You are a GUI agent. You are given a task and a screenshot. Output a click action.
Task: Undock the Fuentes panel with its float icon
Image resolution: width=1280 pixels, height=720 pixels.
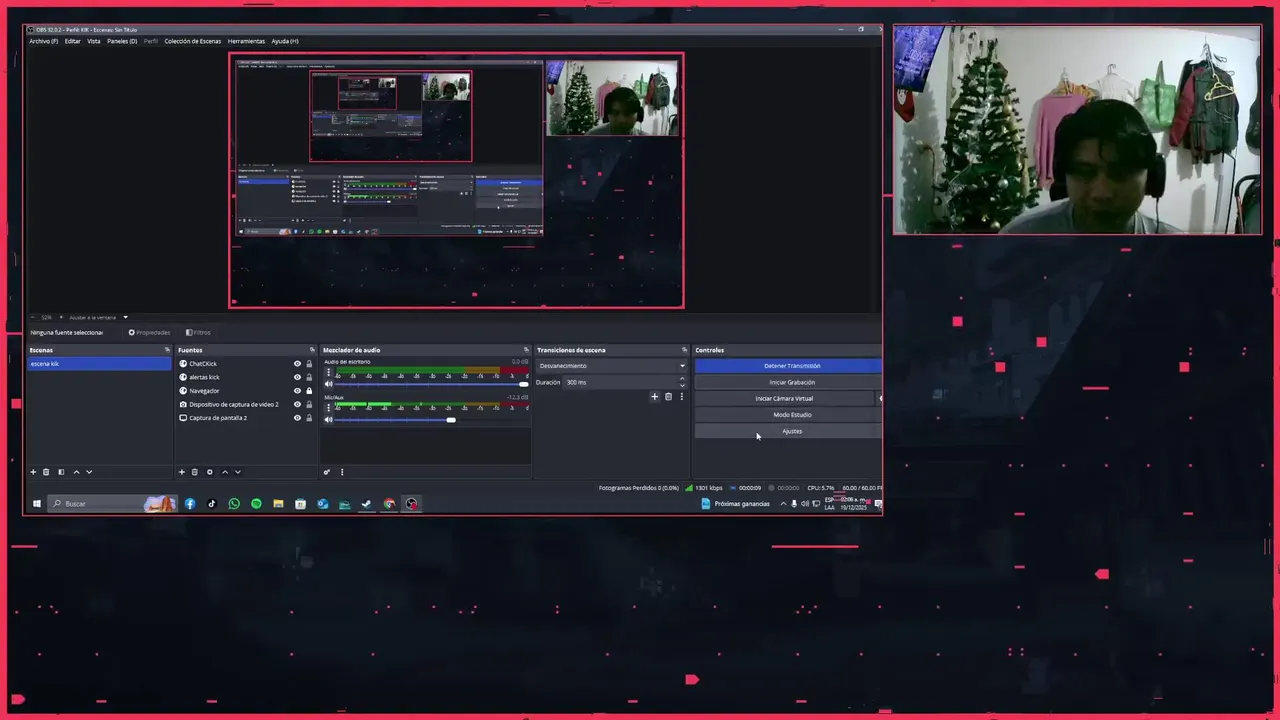pos(312,350)
